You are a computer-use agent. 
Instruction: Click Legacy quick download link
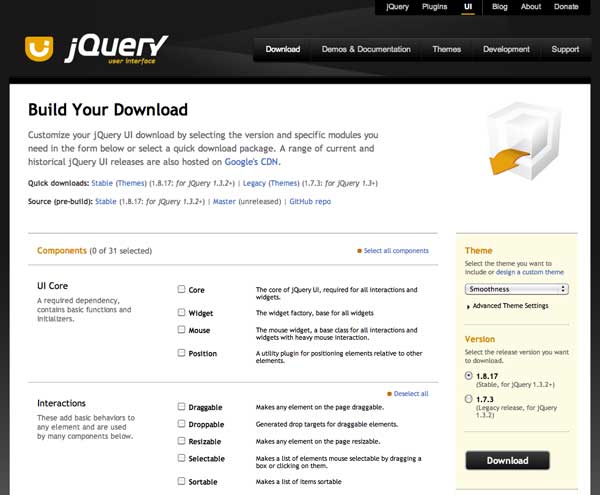tap(254, 183)
